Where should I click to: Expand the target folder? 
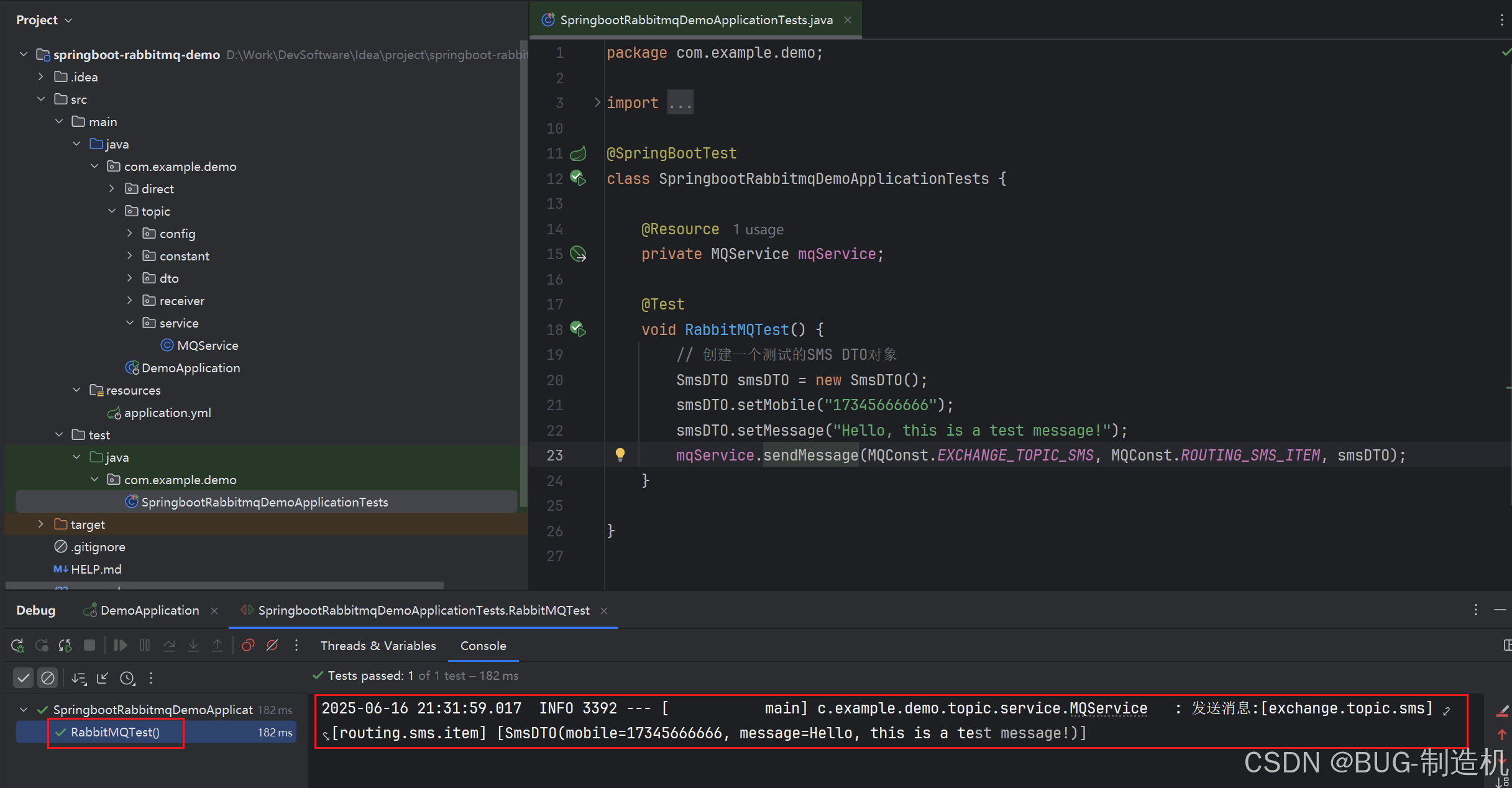[x=41, y=525]
